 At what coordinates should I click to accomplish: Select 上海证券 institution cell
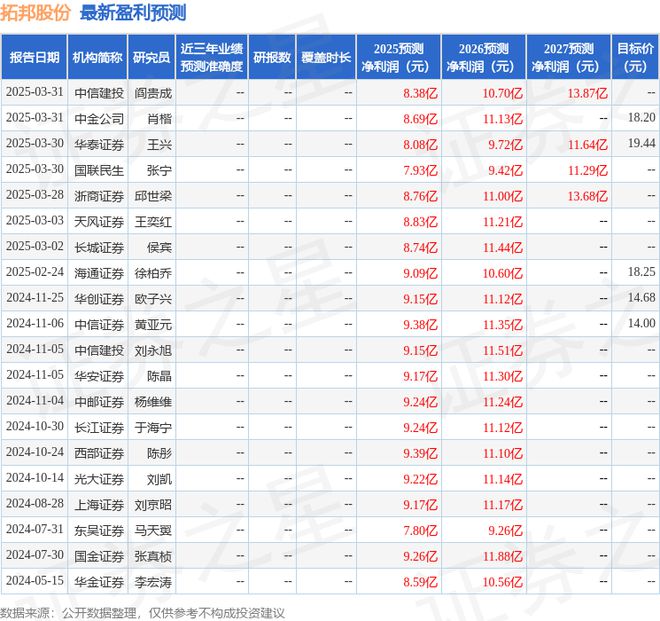tap(99, 505)
